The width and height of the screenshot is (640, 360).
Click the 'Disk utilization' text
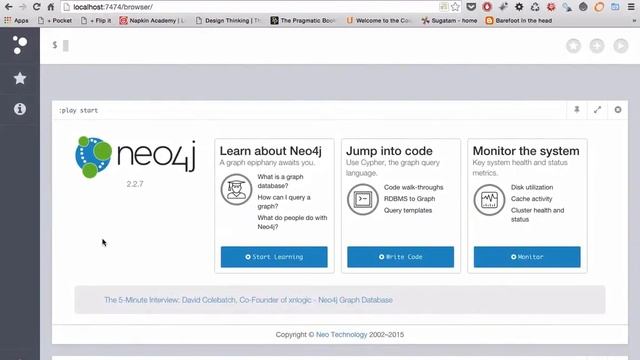(532, 187)
